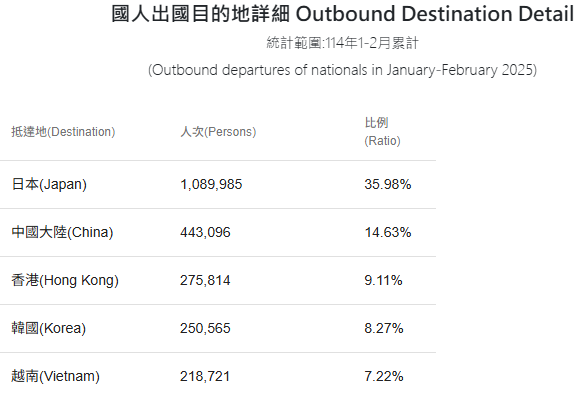Click China's persons value 443,096

(205, 232)
